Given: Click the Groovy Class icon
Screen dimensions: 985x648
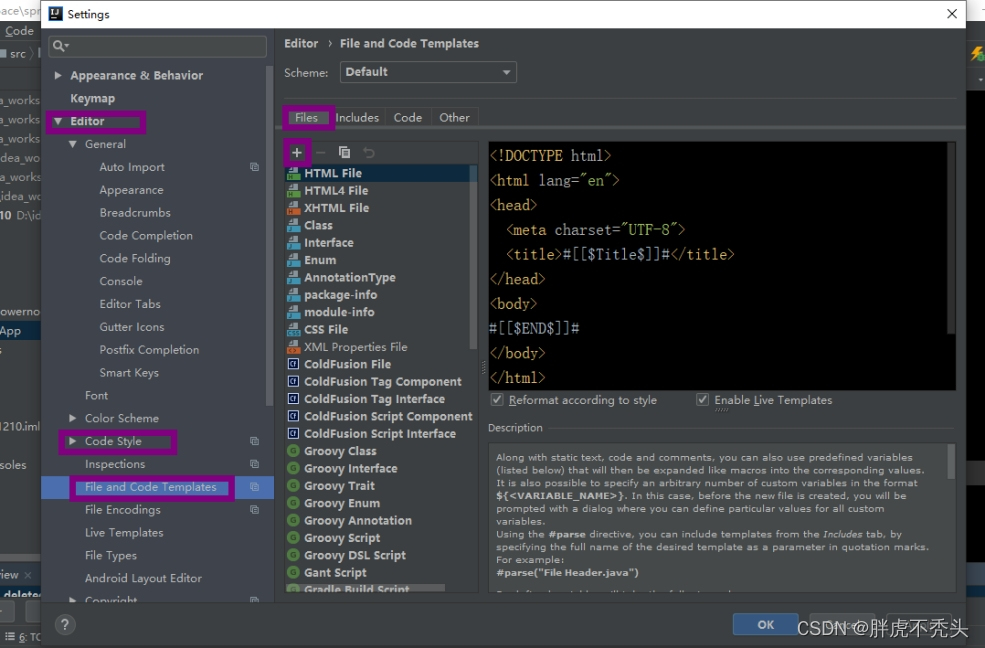Looking at the screenshot, I should tap(293, 451).
